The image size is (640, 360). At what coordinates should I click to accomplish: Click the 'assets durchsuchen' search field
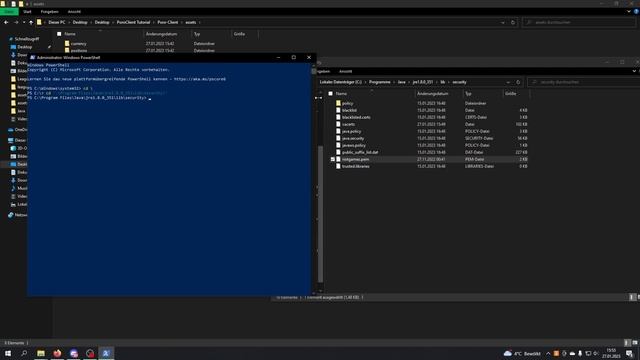tap(579, 22)
